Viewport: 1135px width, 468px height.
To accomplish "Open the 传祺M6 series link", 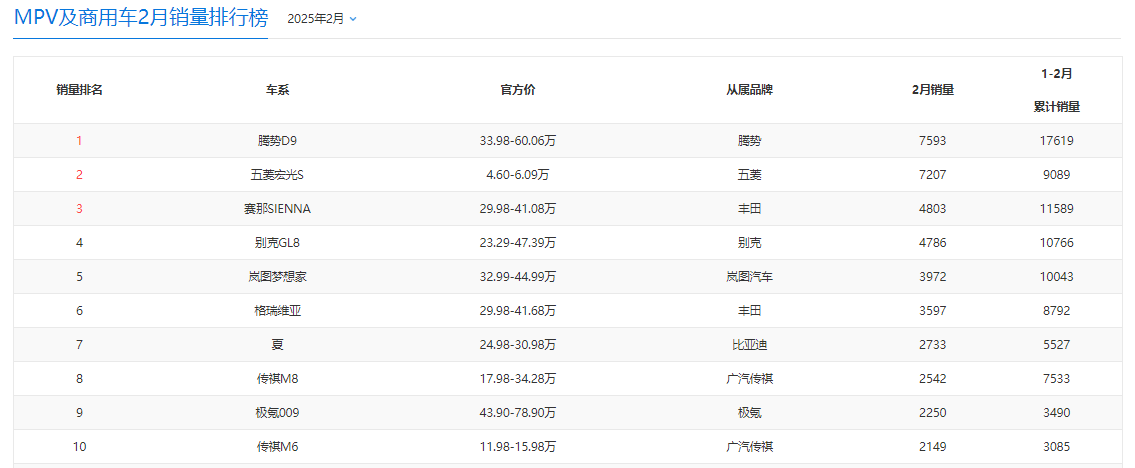I will 277,447.
